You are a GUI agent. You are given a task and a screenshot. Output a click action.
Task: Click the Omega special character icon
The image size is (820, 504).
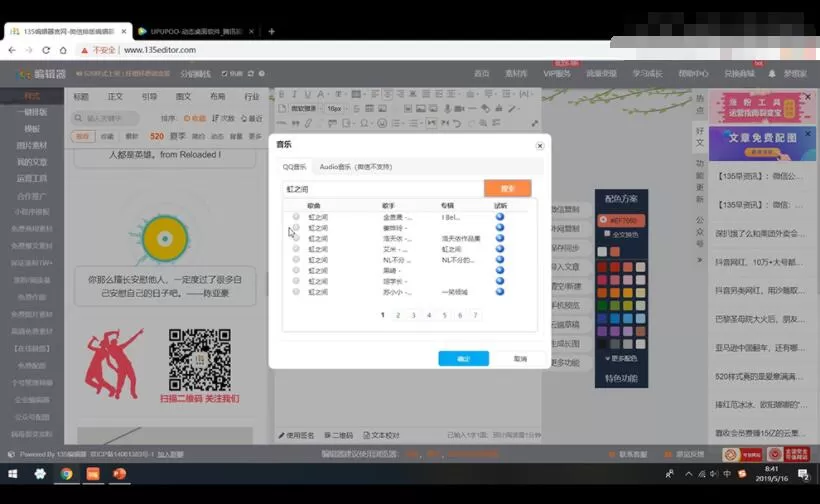(x=364, y=123)
